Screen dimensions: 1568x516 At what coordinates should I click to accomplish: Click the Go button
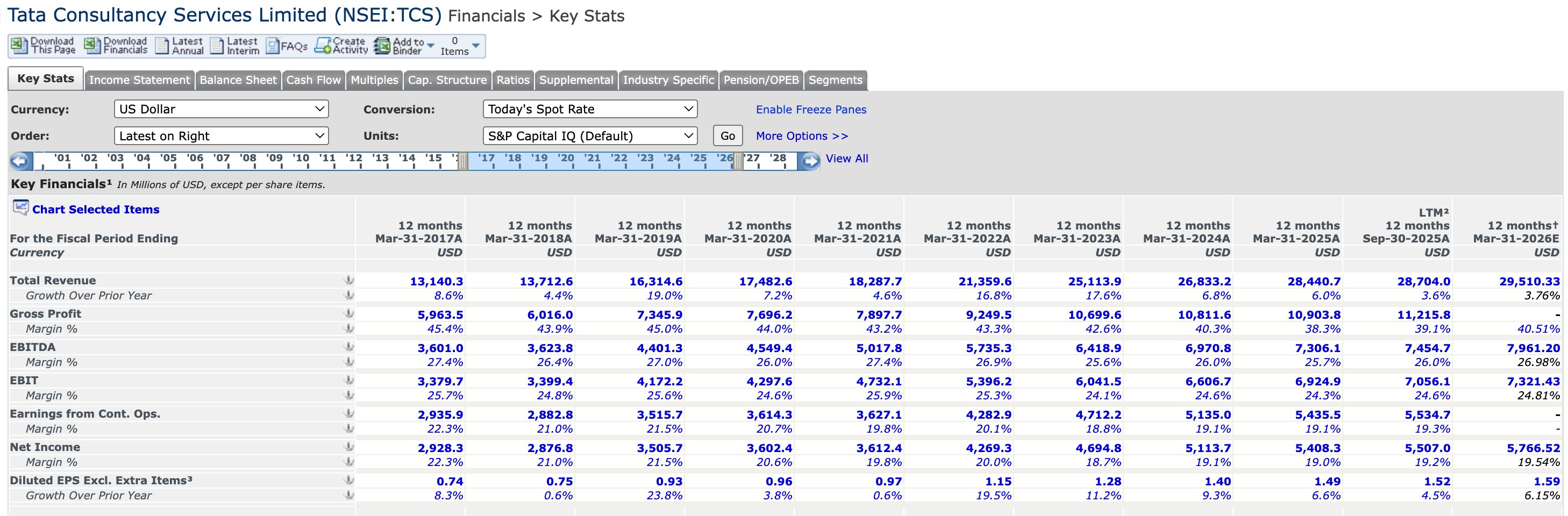[x=728, y=135]
